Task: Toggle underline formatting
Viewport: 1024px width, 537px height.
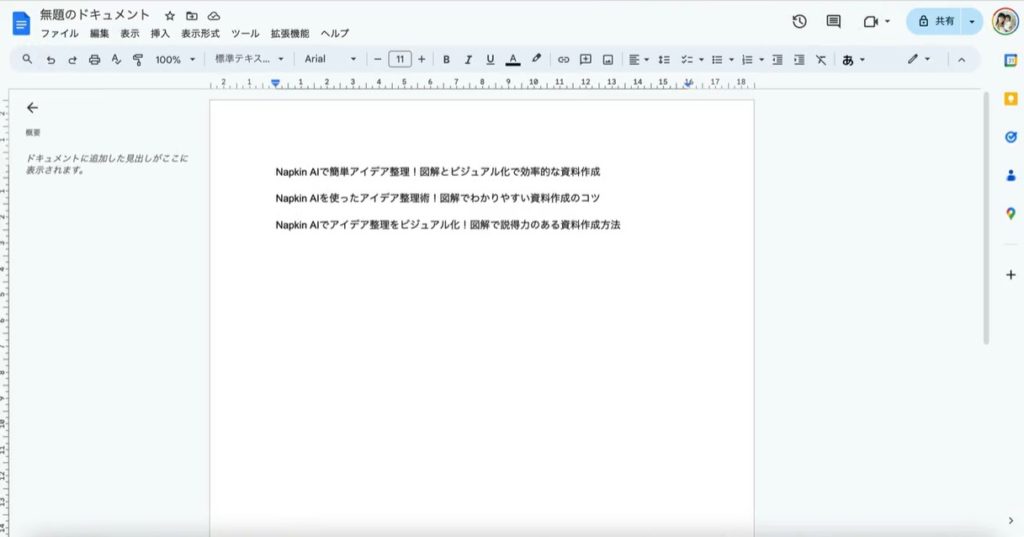Action: pyautogui.click(x=490, y=60)
